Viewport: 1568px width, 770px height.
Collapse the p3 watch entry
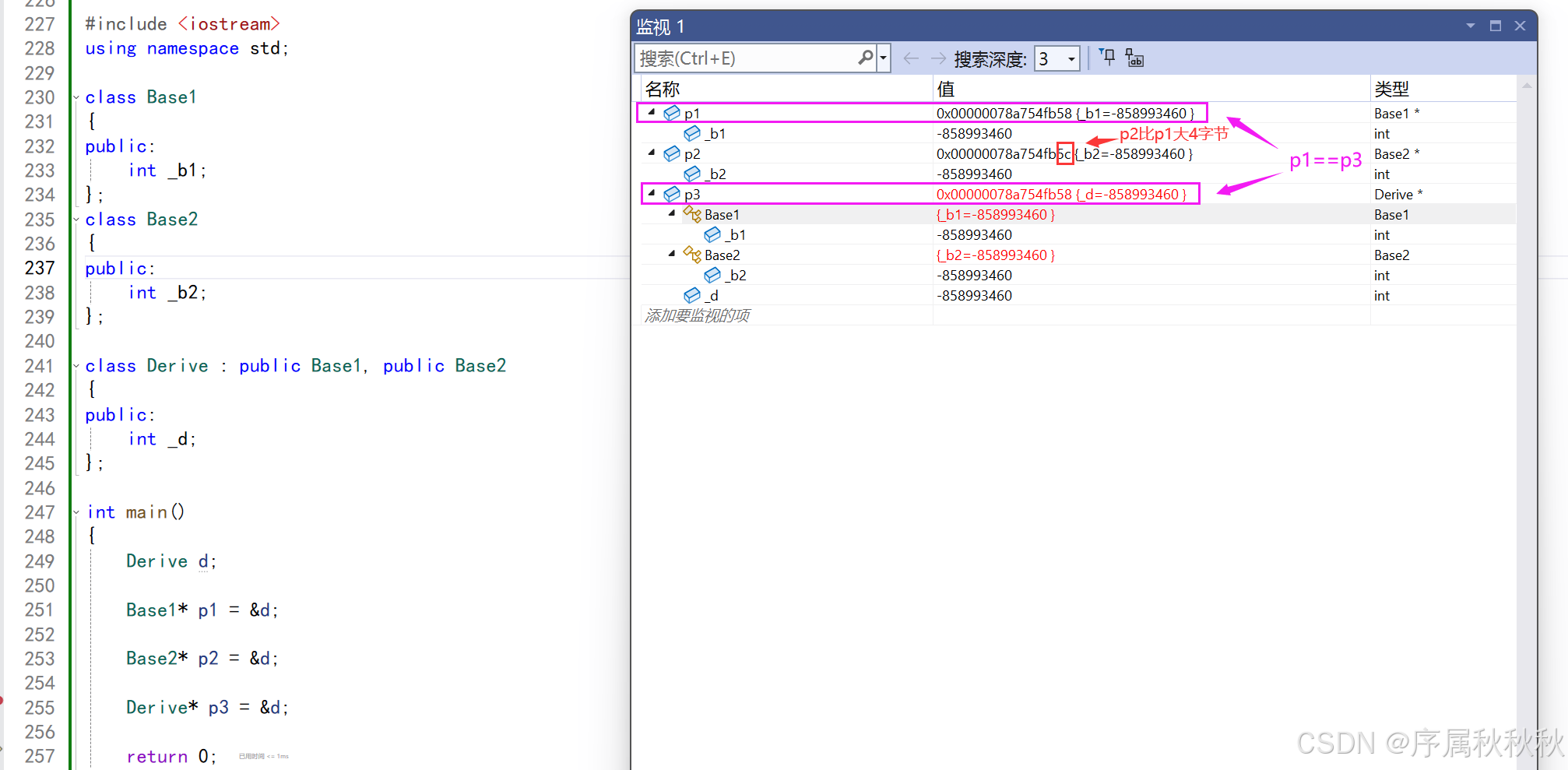(x=652, y=193)
